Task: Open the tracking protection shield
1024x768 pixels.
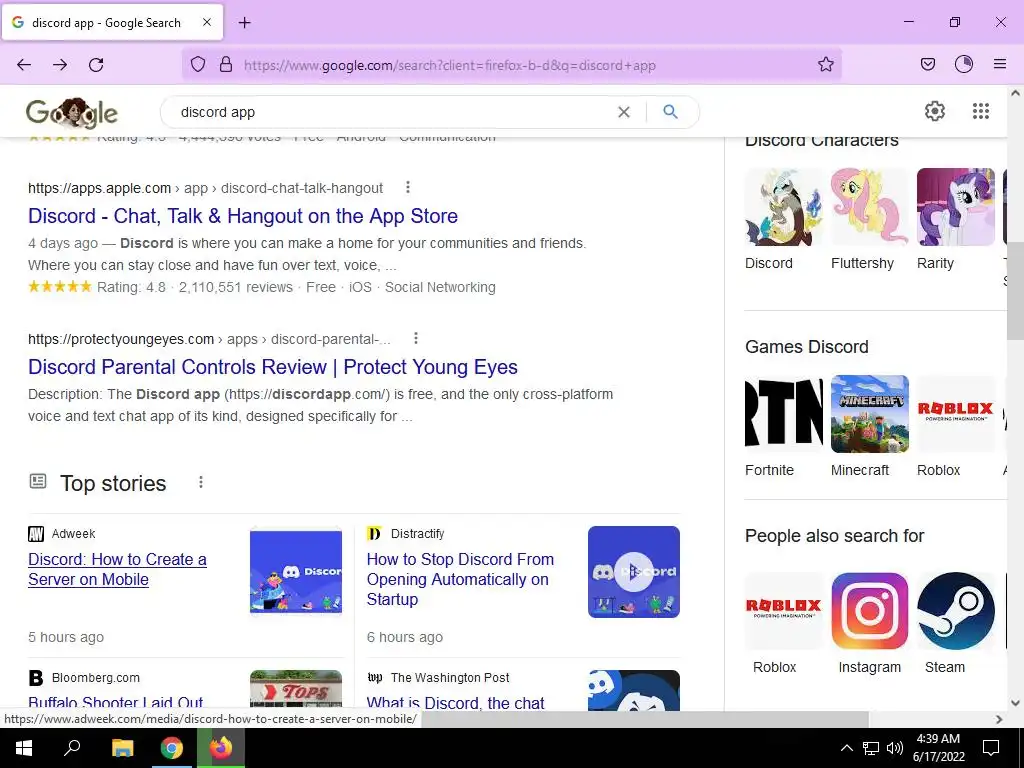Action: 198,65
